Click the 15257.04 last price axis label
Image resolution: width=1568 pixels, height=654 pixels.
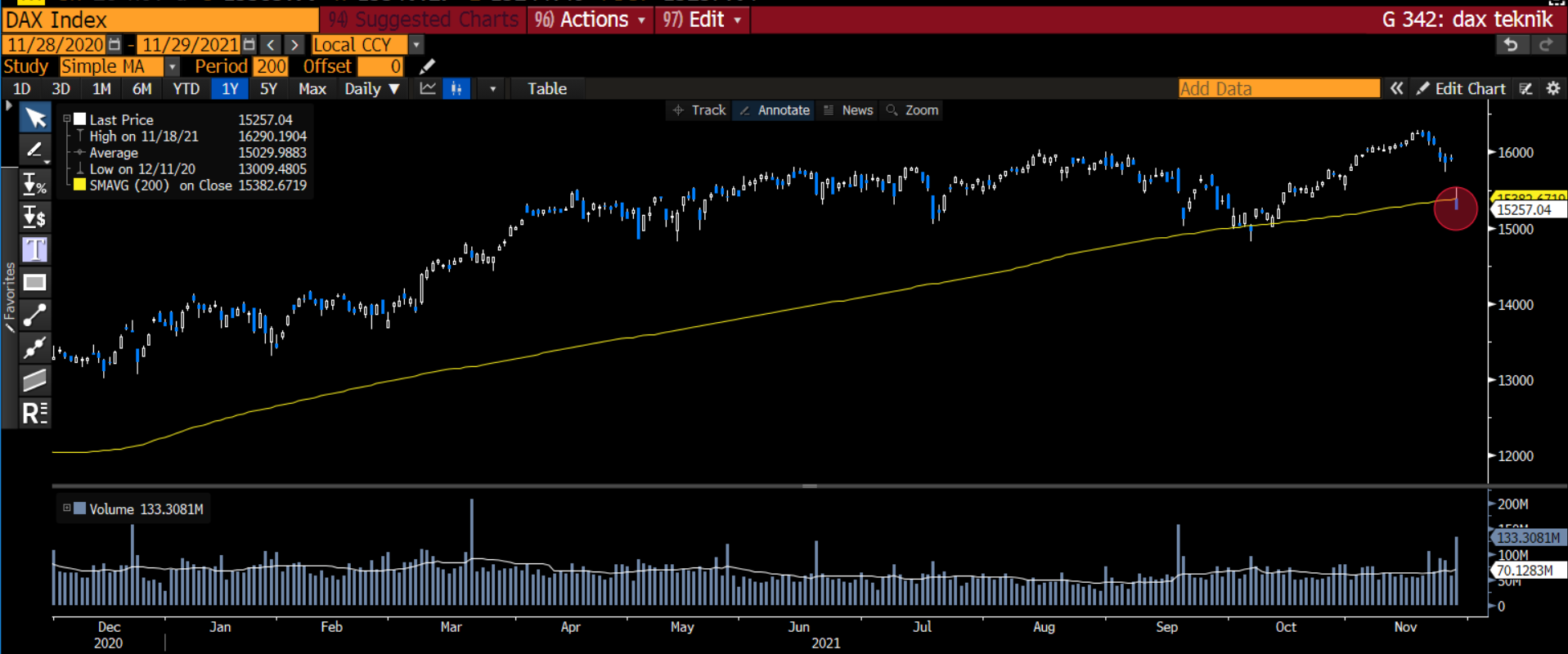pos(1529,209)
